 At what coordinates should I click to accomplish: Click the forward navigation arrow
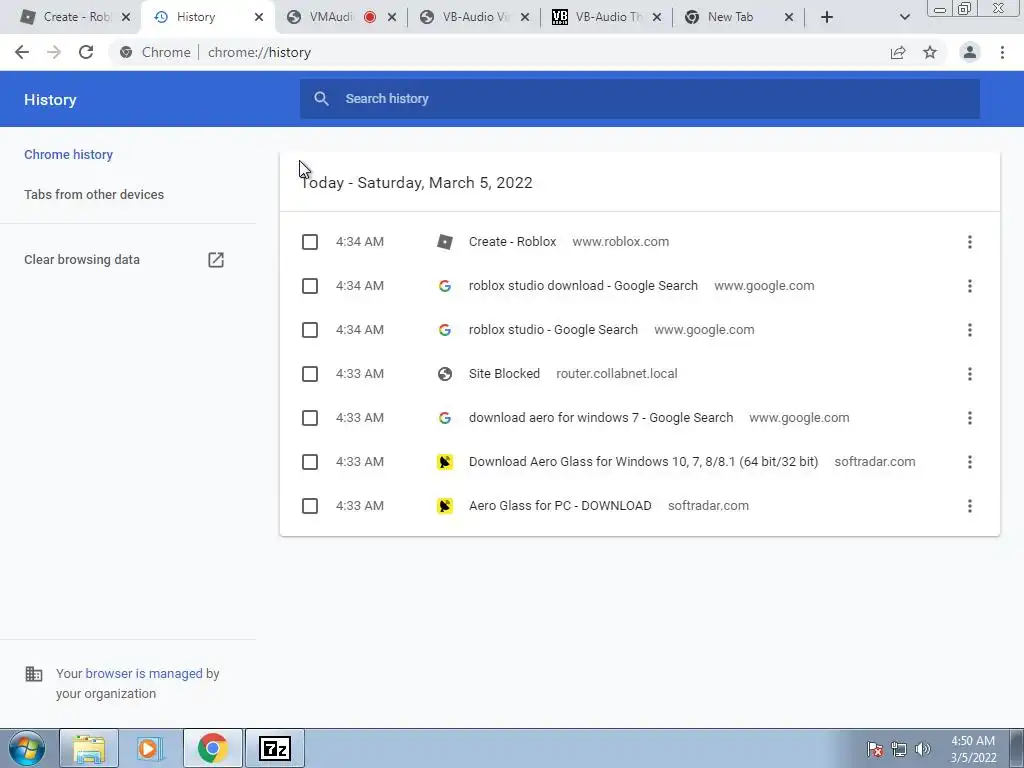54,52
